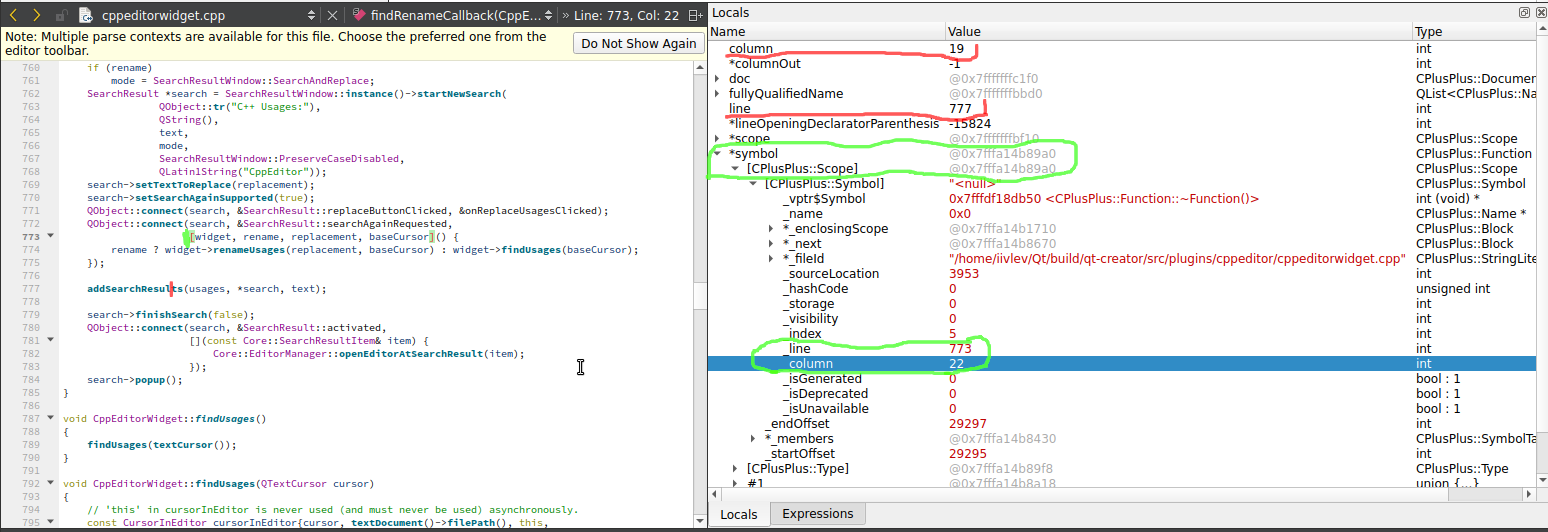Close the Locals panel

pos(1539,13)
